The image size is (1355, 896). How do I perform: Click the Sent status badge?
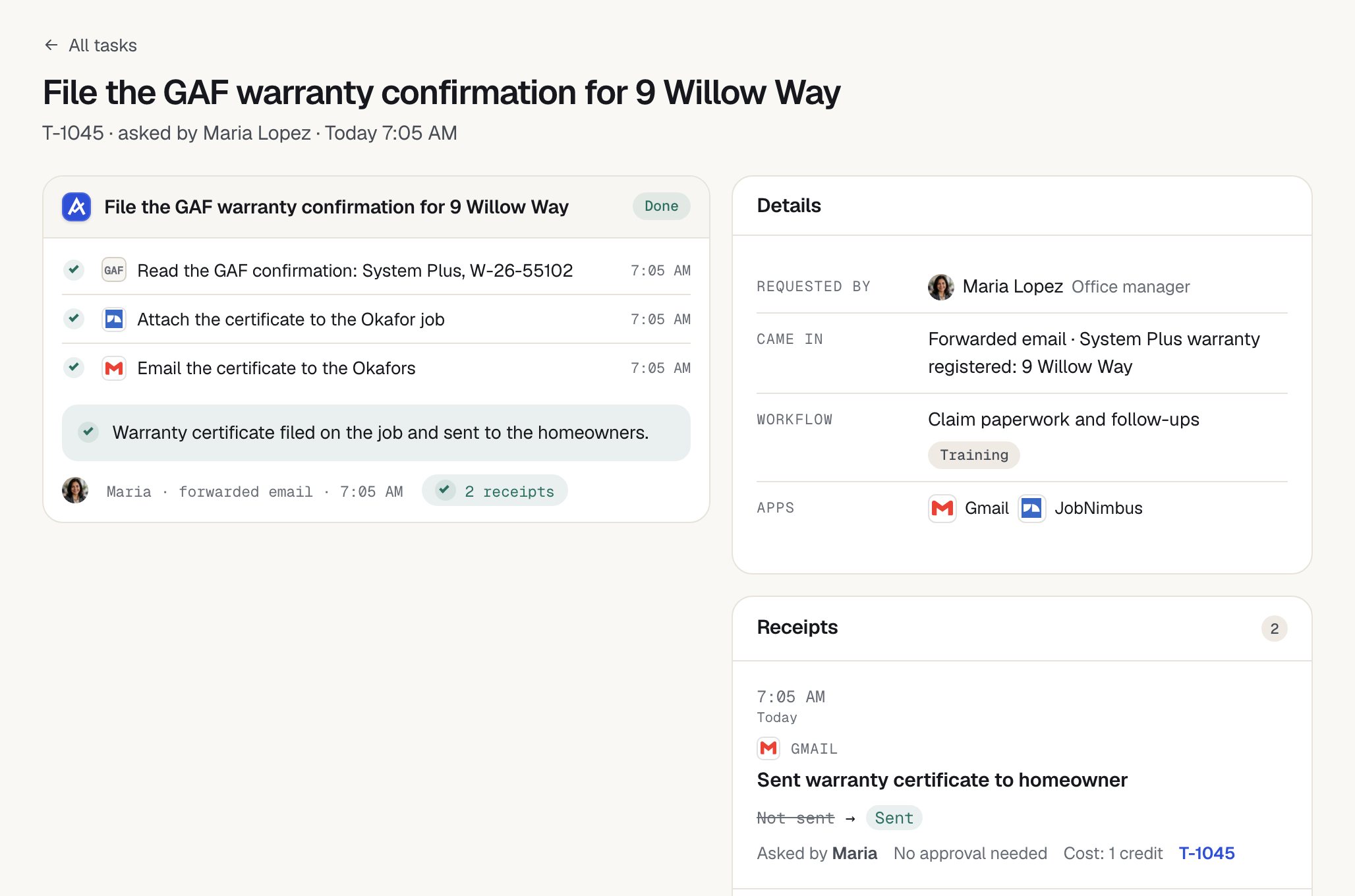[x=894, y=818]
